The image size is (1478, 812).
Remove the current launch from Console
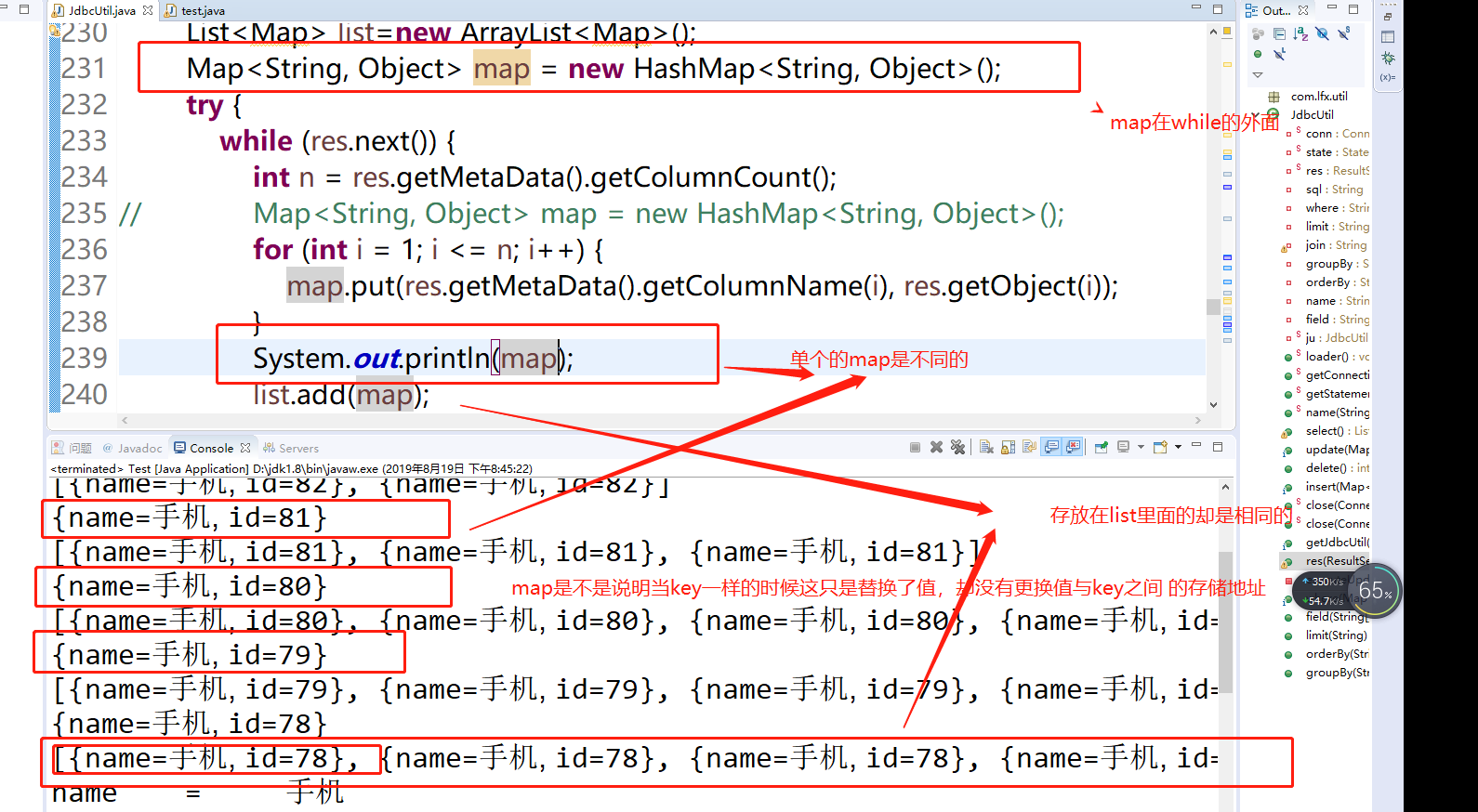coord(936,447)
